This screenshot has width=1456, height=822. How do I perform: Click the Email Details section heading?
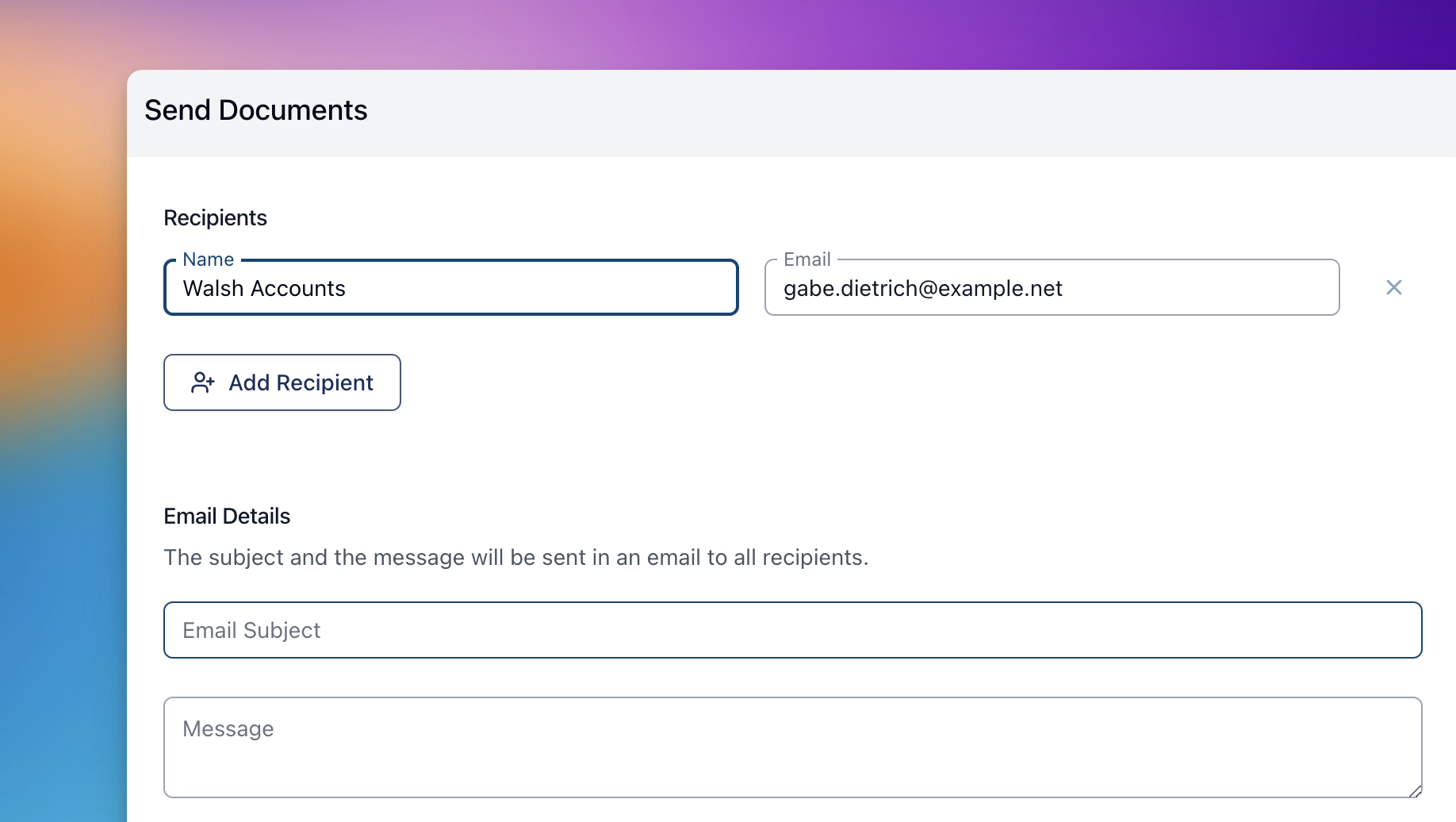click(x=227, y=517)
